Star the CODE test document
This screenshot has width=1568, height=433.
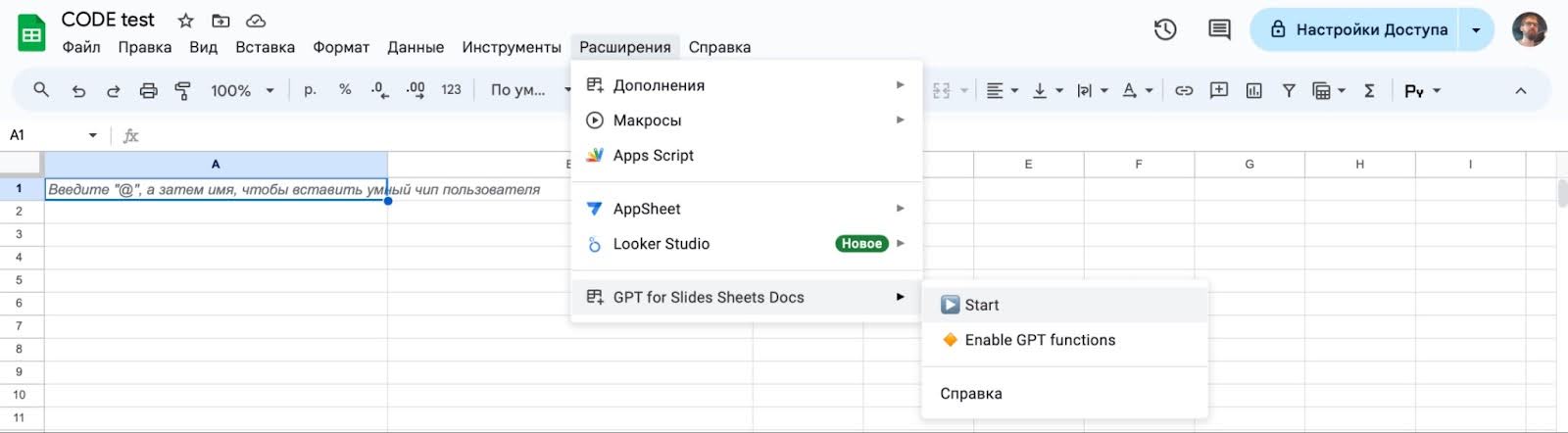click(185, 21)
